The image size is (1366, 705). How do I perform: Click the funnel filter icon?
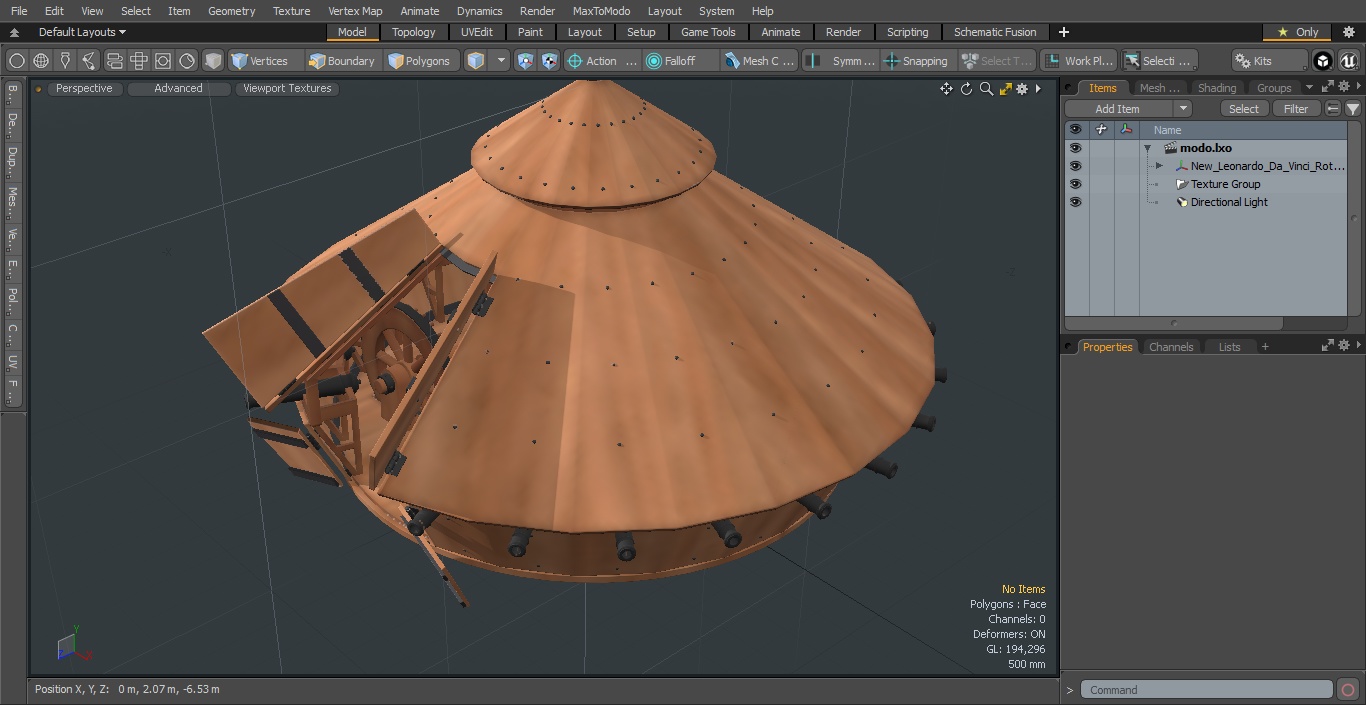[1352, 109]
